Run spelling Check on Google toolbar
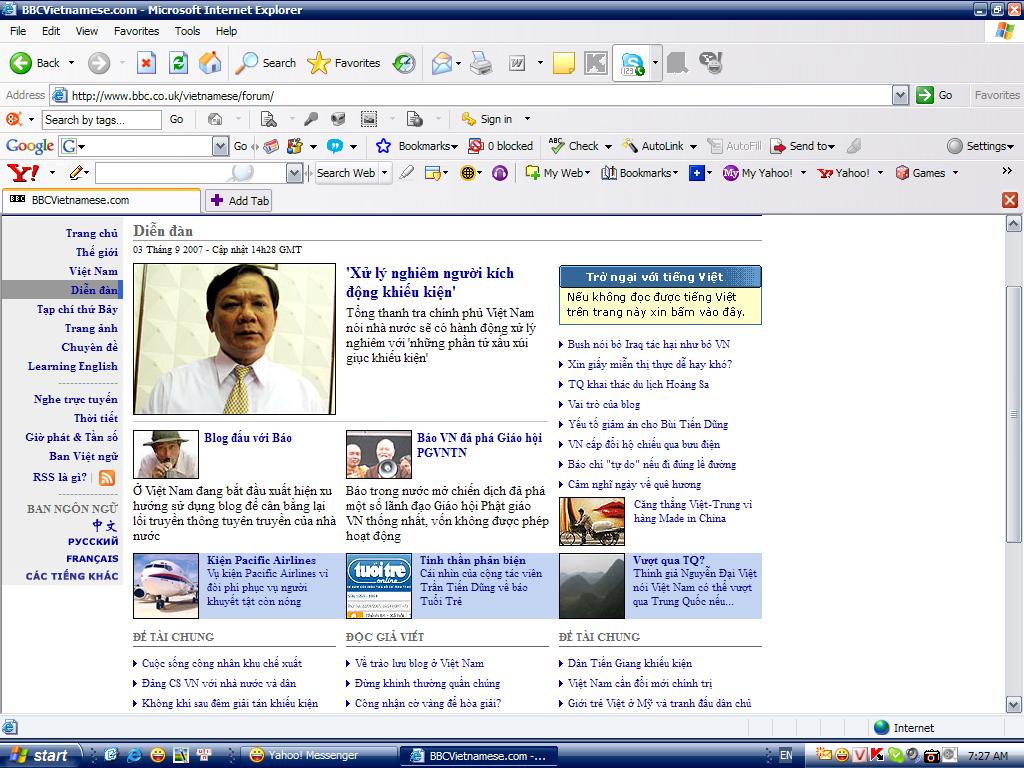This screenshot has height=768, width=1024. pos(575,146)
